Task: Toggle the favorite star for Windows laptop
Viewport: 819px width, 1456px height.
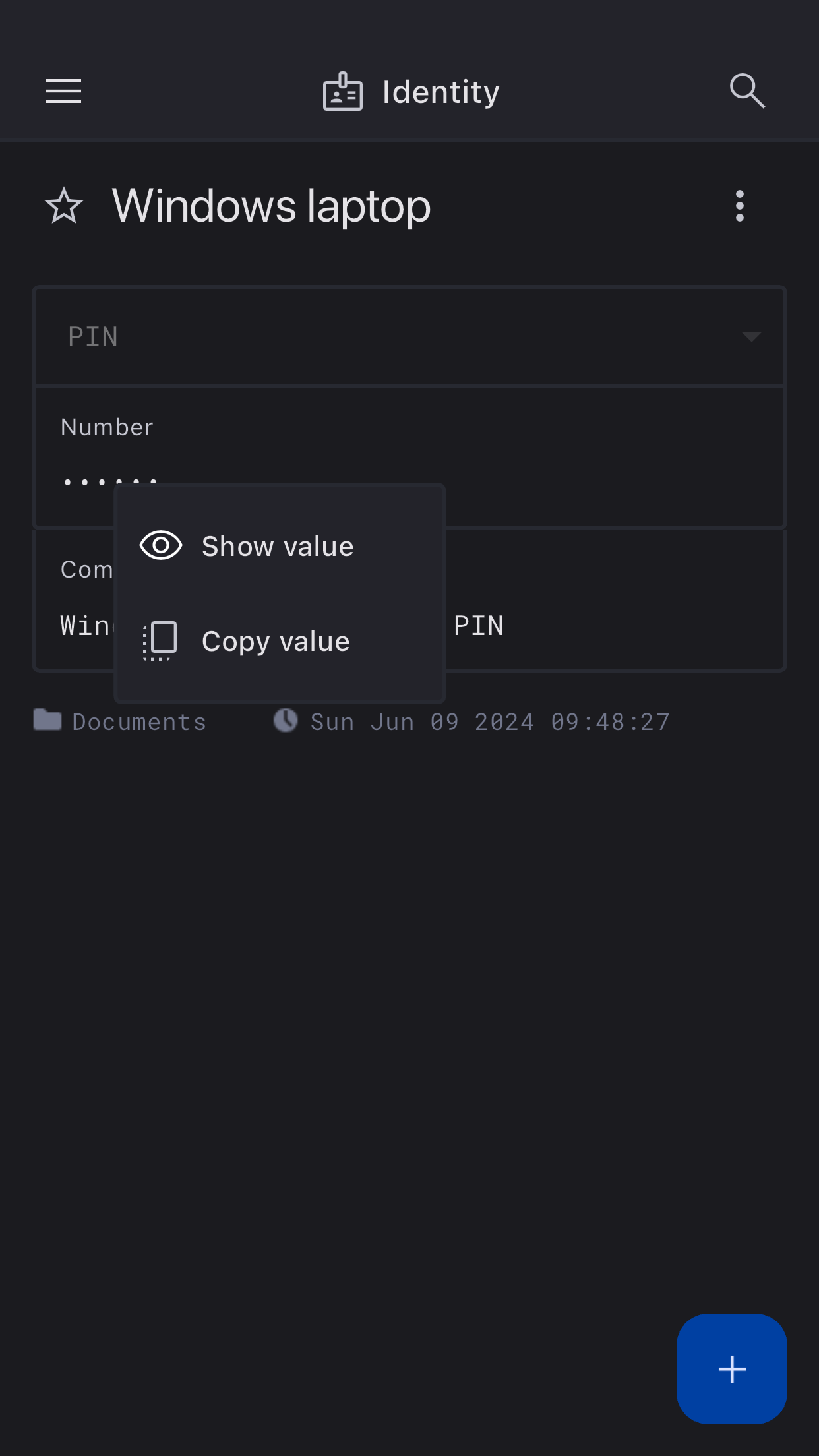Action: coord(64,206)
